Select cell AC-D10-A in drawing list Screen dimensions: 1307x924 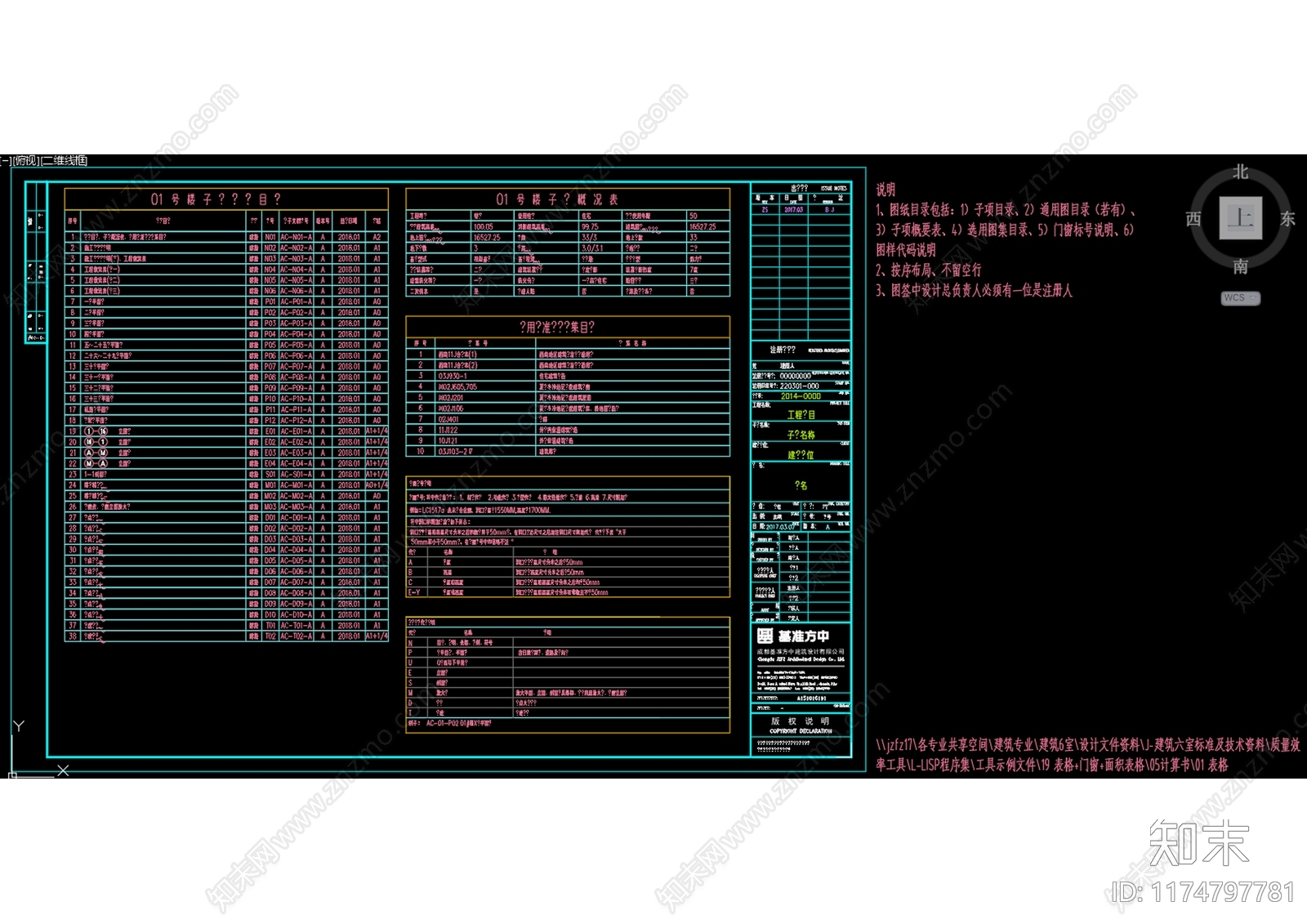[297, 614]
